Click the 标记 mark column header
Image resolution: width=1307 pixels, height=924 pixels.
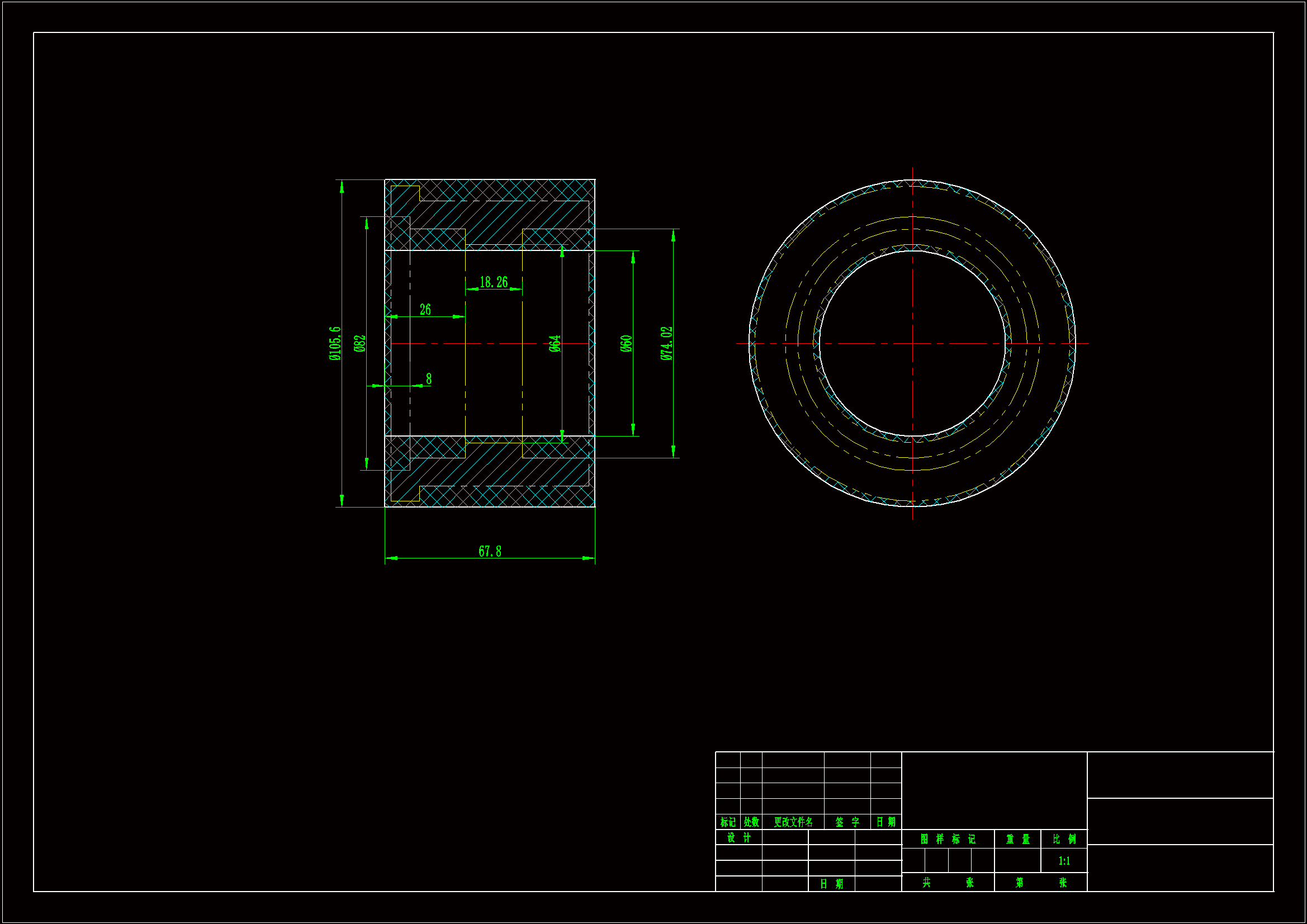coord(727,822)
